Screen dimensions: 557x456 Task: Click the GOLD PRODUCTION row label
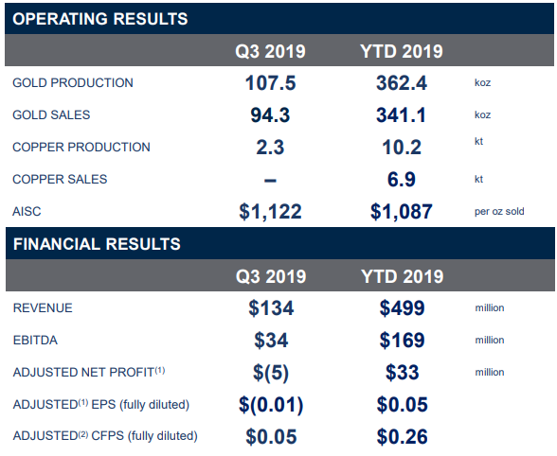tap(73, 83)
